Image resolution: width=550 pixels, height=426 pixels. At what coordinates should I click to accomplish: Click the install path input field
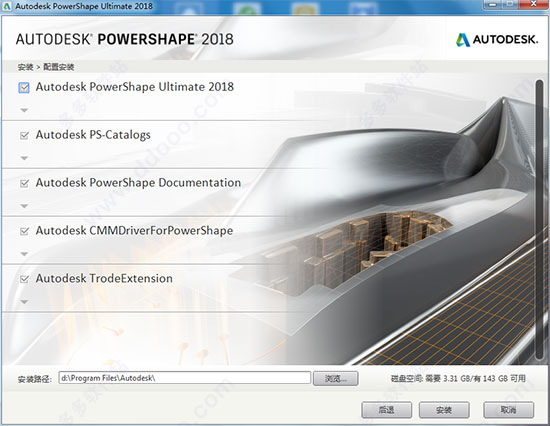point(185,378)
